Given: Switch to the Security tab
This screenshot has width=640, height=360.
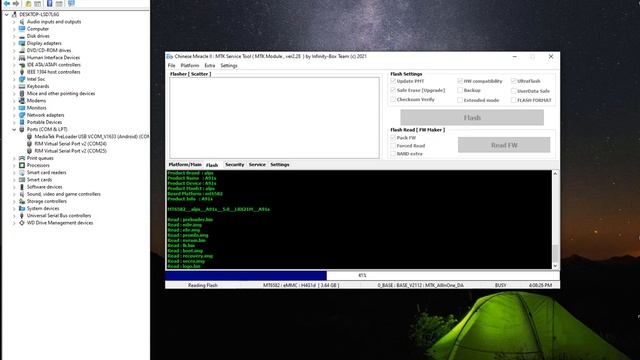Looking at the screenshot, I should click(x=235, y=164).
